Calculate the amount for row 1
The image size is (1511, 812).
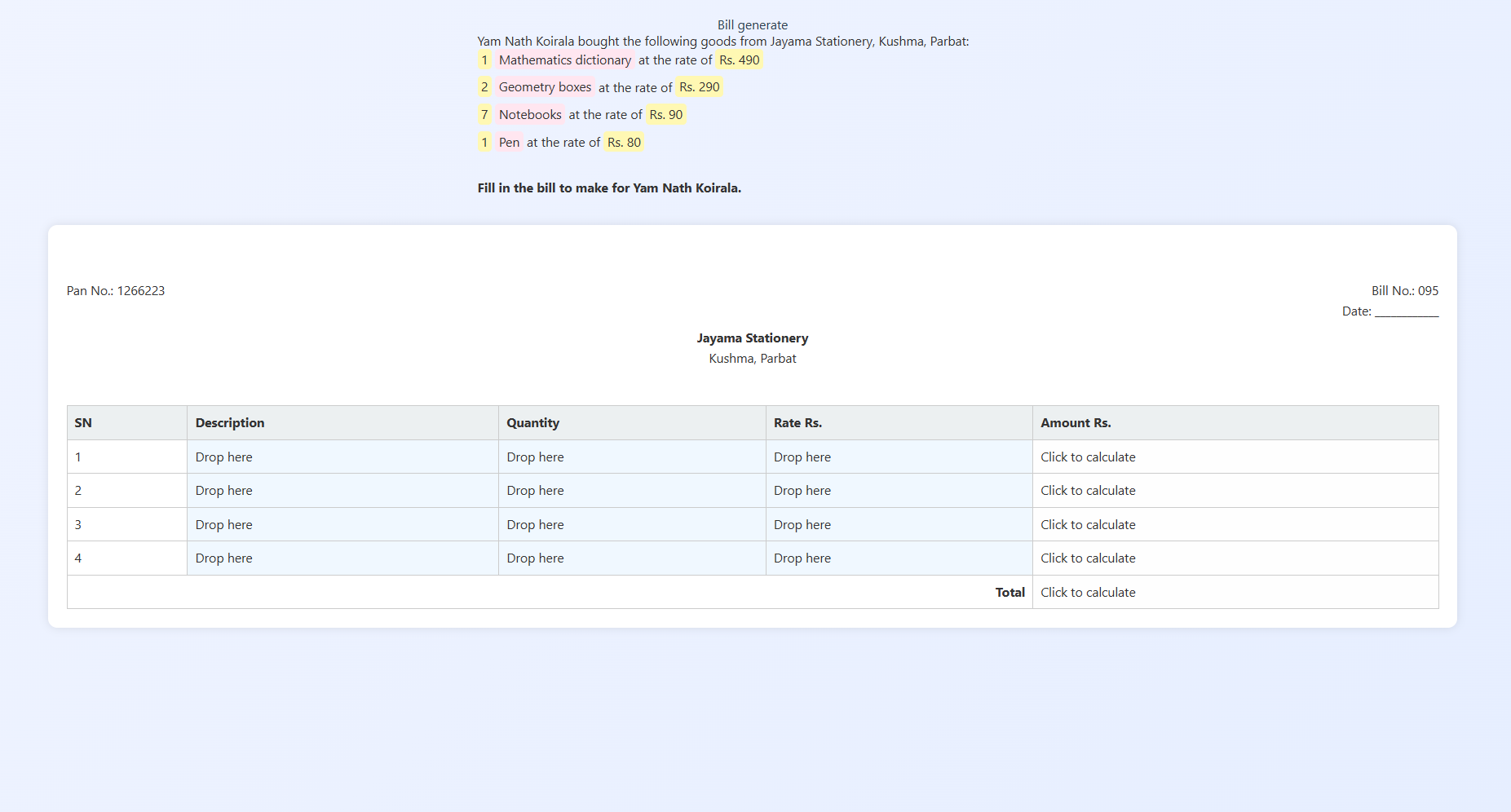coord(1088,457)
